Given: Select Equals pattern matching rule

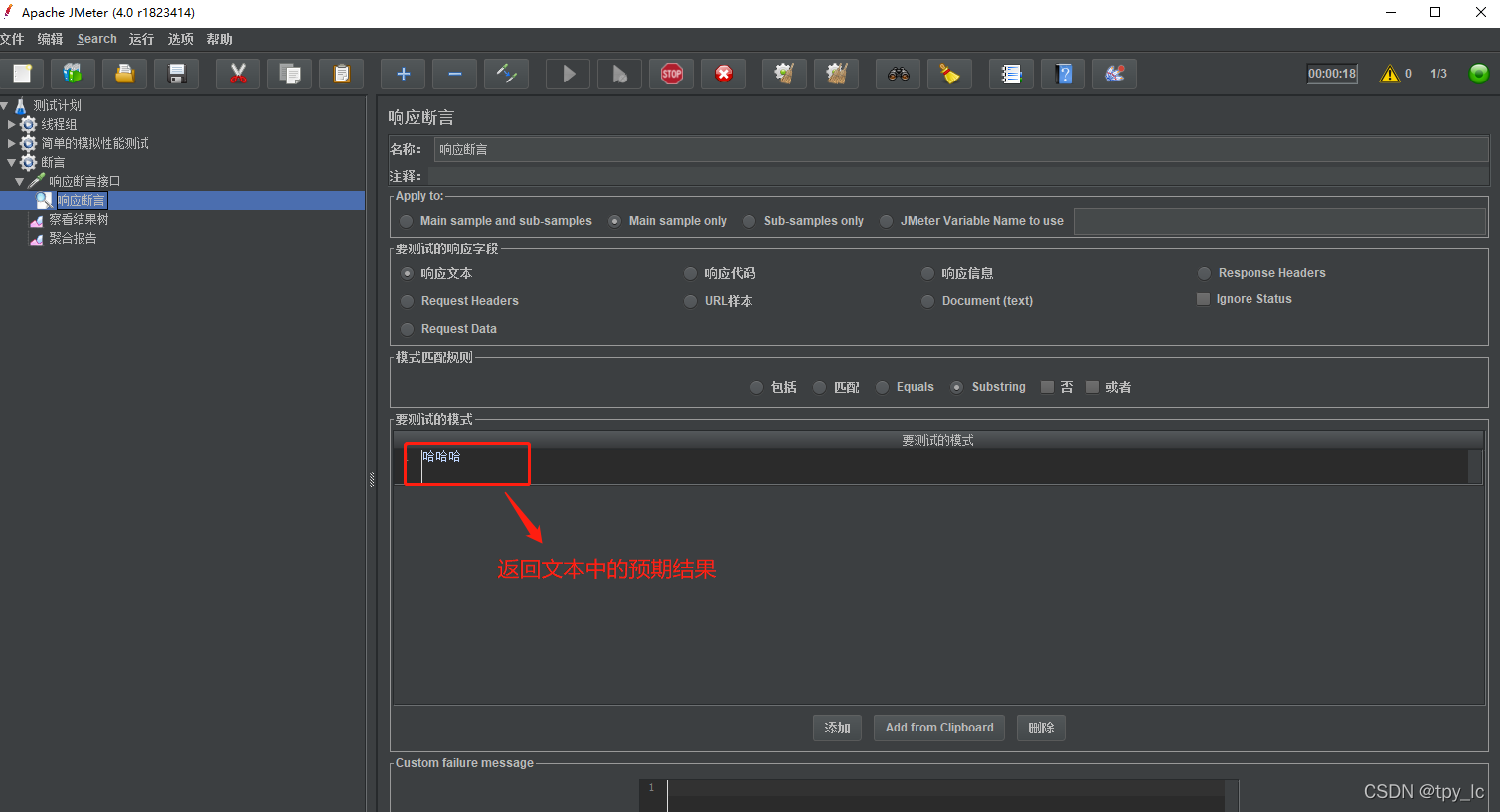Looking at the screenshot, I should point(882,387).
